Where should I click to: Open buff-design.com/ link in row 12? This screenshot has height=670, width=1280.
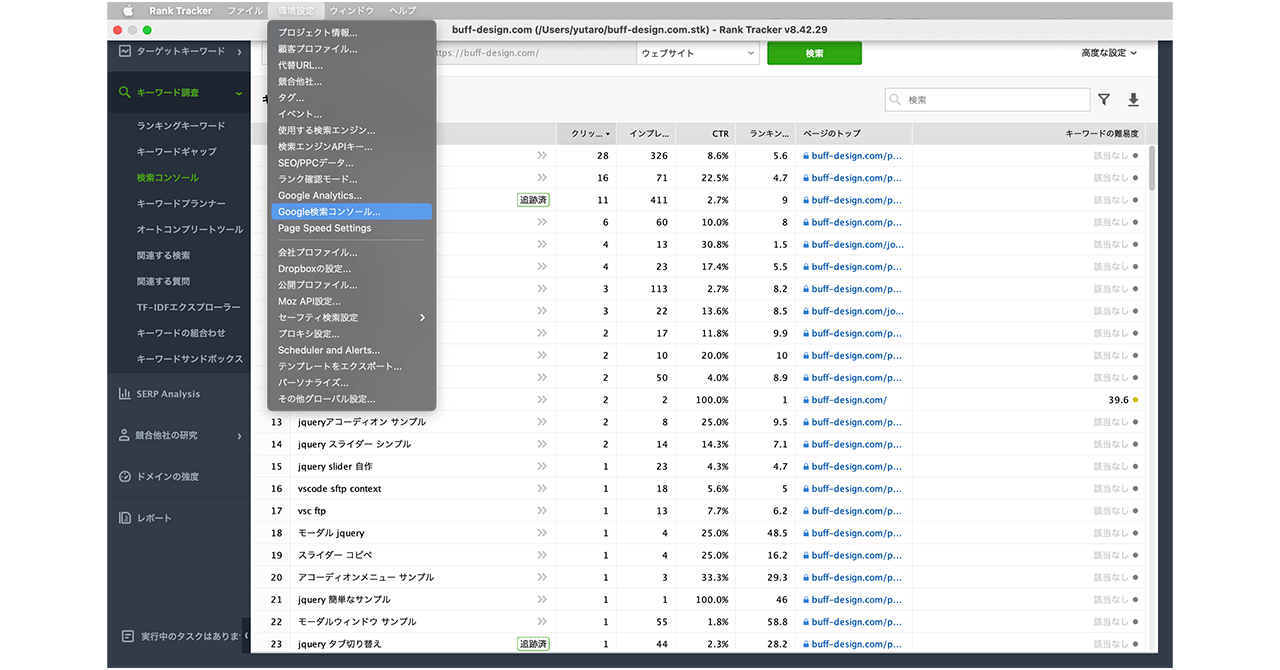pyautogui.click(x=849, y=400)
